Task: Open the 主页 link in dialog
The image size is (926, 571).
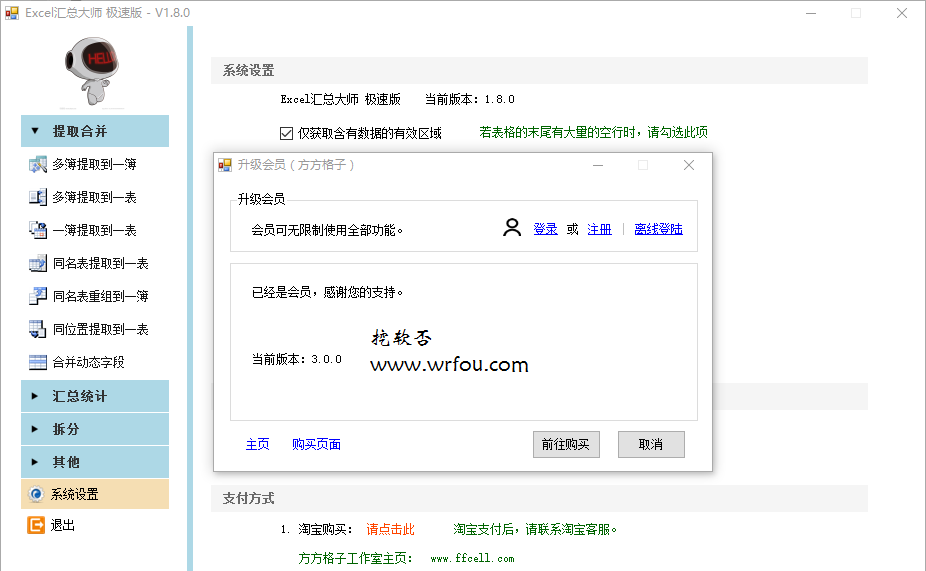Action: (x=257, y=444)
